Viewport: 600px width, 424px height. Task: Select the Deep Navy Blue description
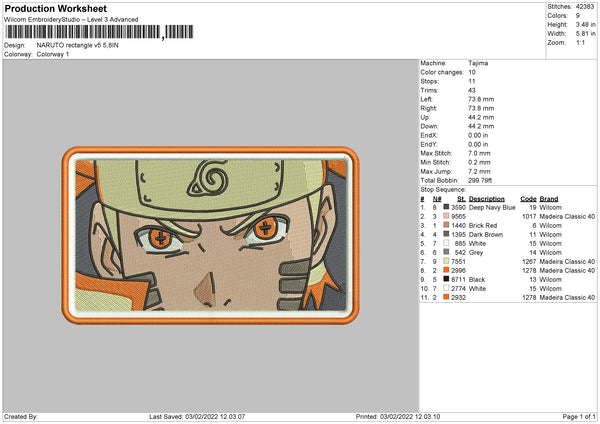click(492, 207)
